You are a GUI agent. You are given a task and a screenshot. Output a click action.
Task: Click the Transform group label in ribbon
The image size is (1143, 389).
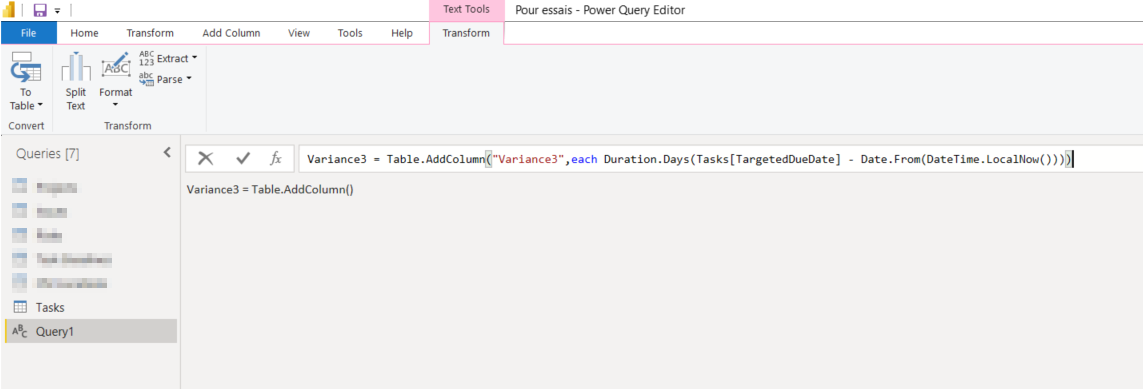tap(128, 126)
